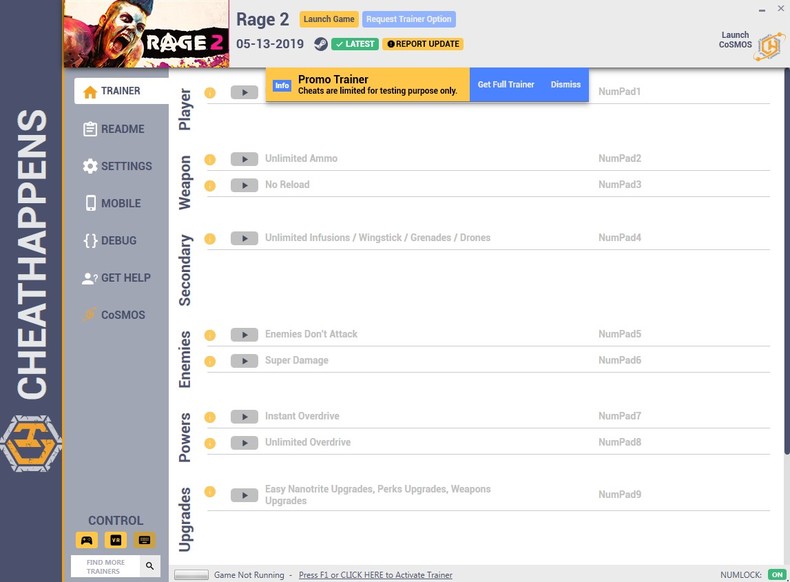This screenshot has height=582, width=790.
Task: Click info dot beside Enemies Don't Attack
Action: 210,335
